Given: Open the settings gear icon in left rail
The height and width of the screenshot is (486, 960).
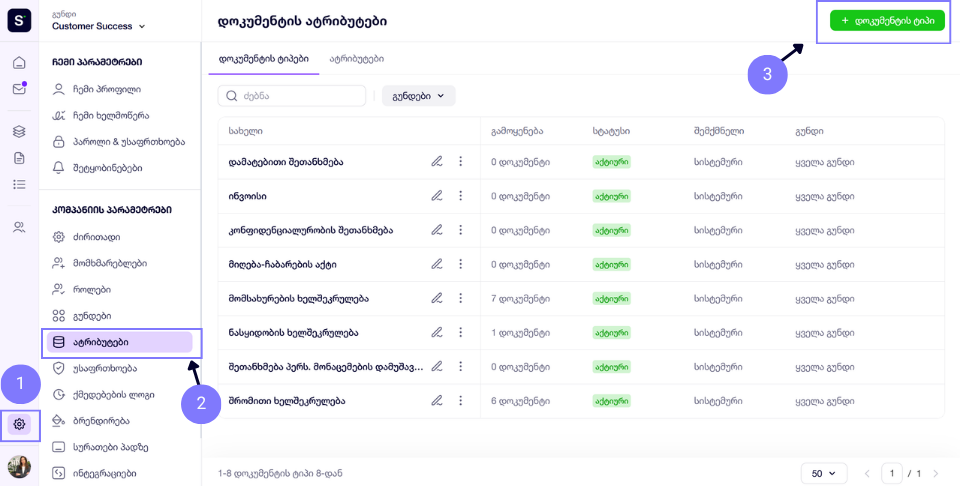Looking at the screenshot, I should point(19,424).
